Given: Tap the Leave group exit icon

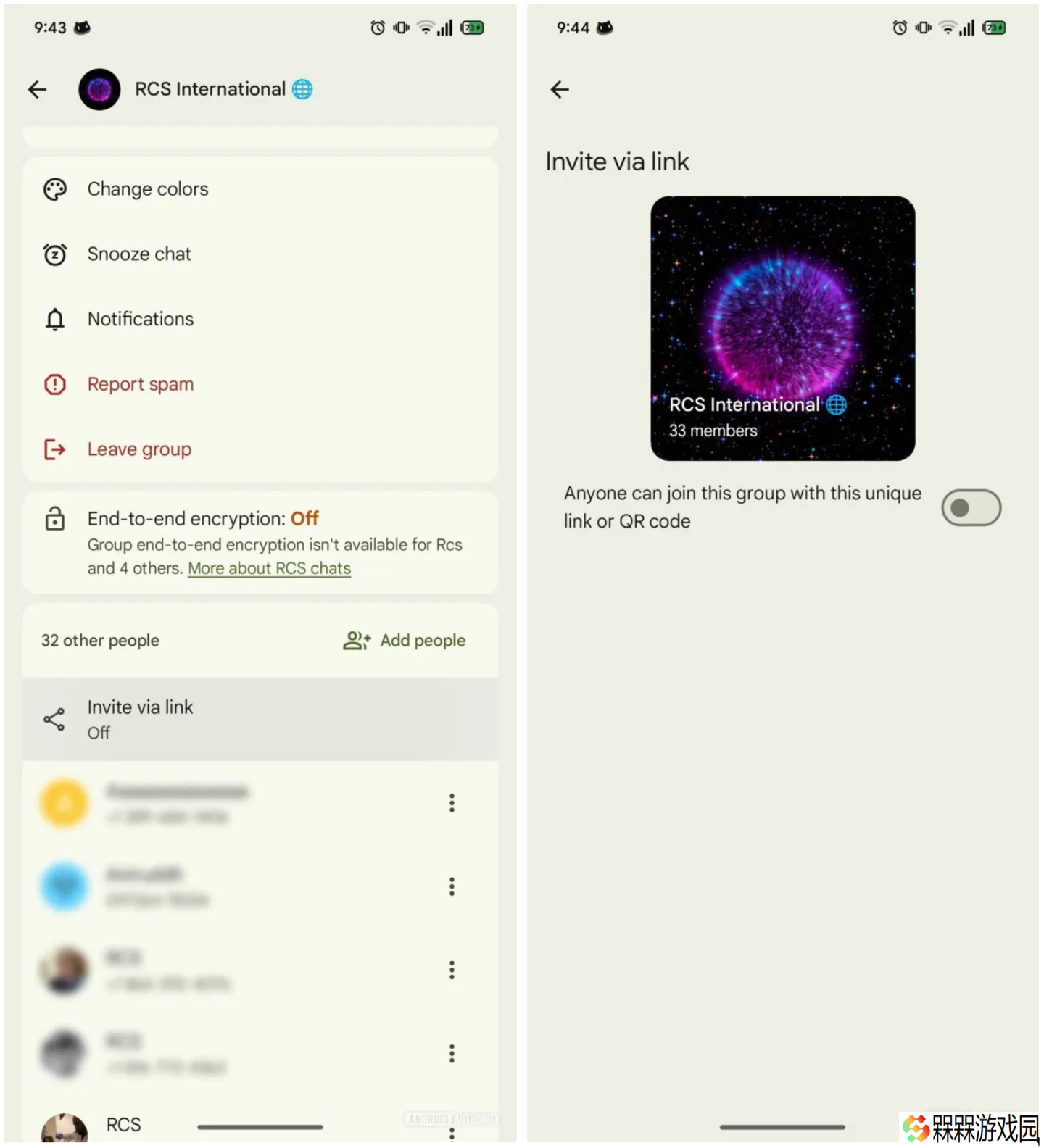Looking at the screenshot, I should pos(55,449).
